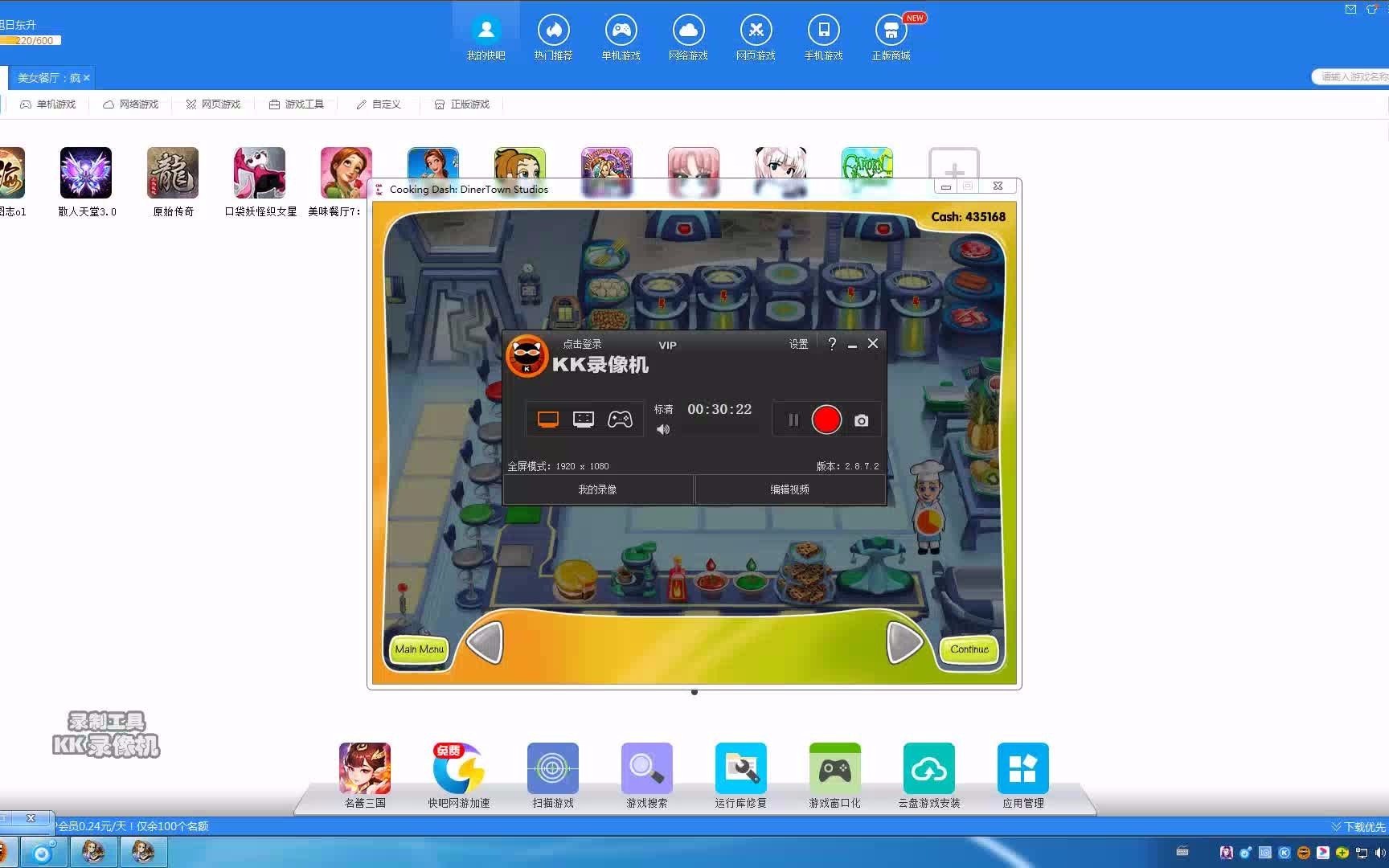Focus the game name search field

[x=1351, y=77]
